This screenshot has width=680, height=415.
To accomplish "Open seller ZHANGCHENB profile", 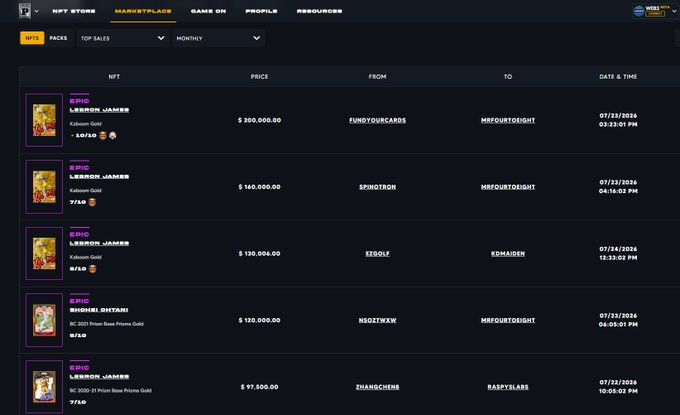I will (x=378, y=387).
